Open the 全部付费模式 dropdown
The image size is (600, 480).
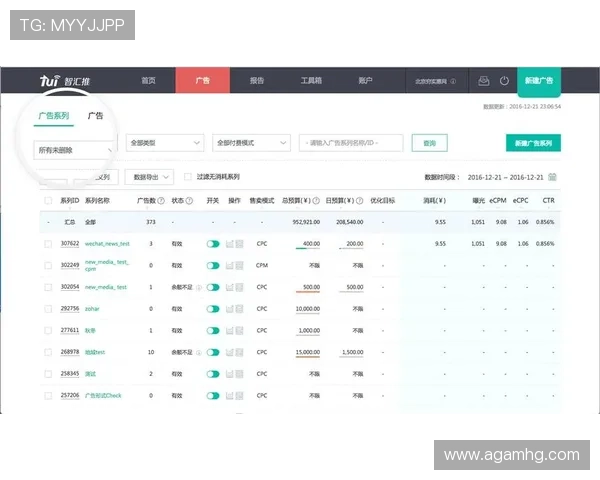tap(252, 143)
